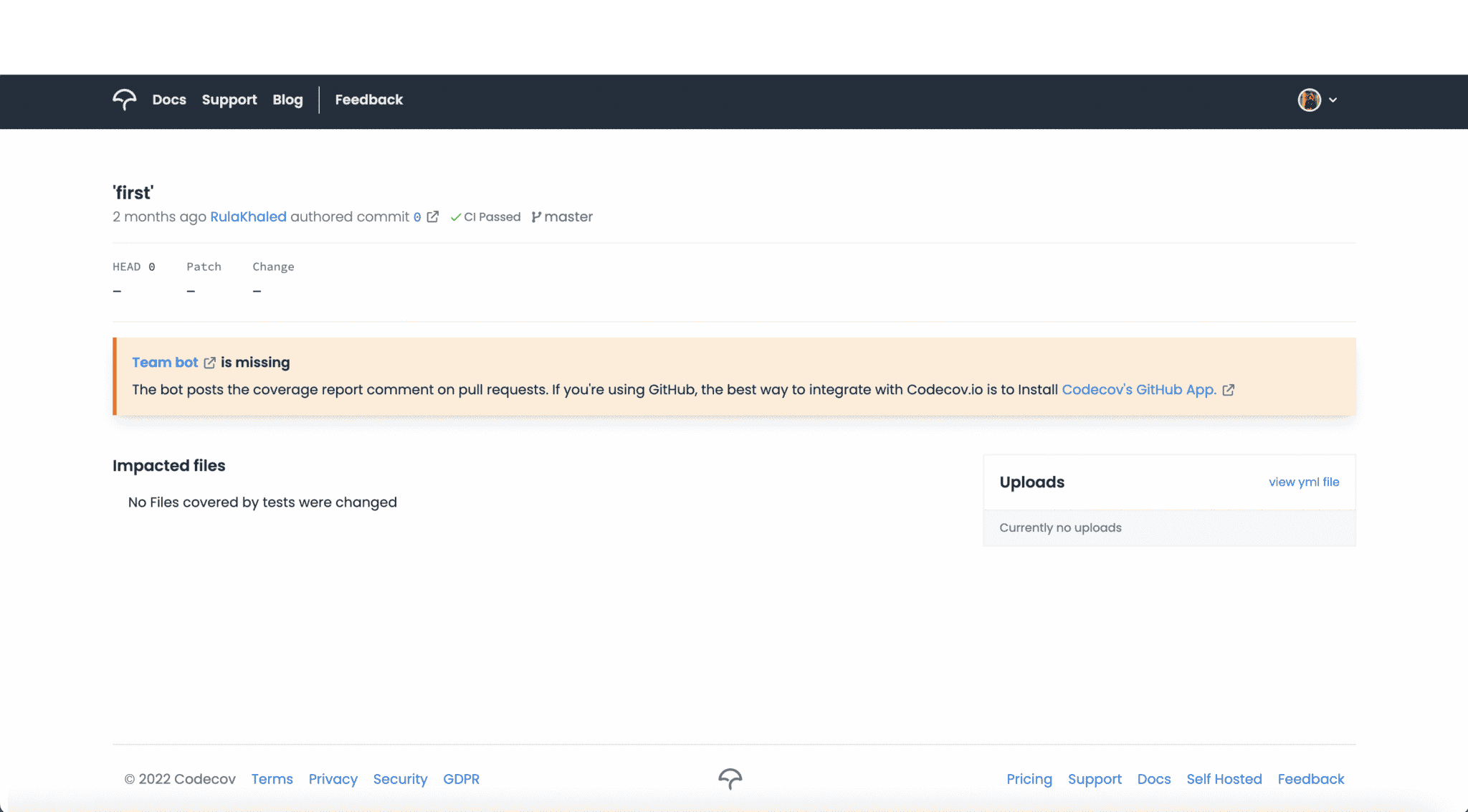Open the Blog navigation item
This screenshot has height=812, width=1468.
(x=287, y=100)
